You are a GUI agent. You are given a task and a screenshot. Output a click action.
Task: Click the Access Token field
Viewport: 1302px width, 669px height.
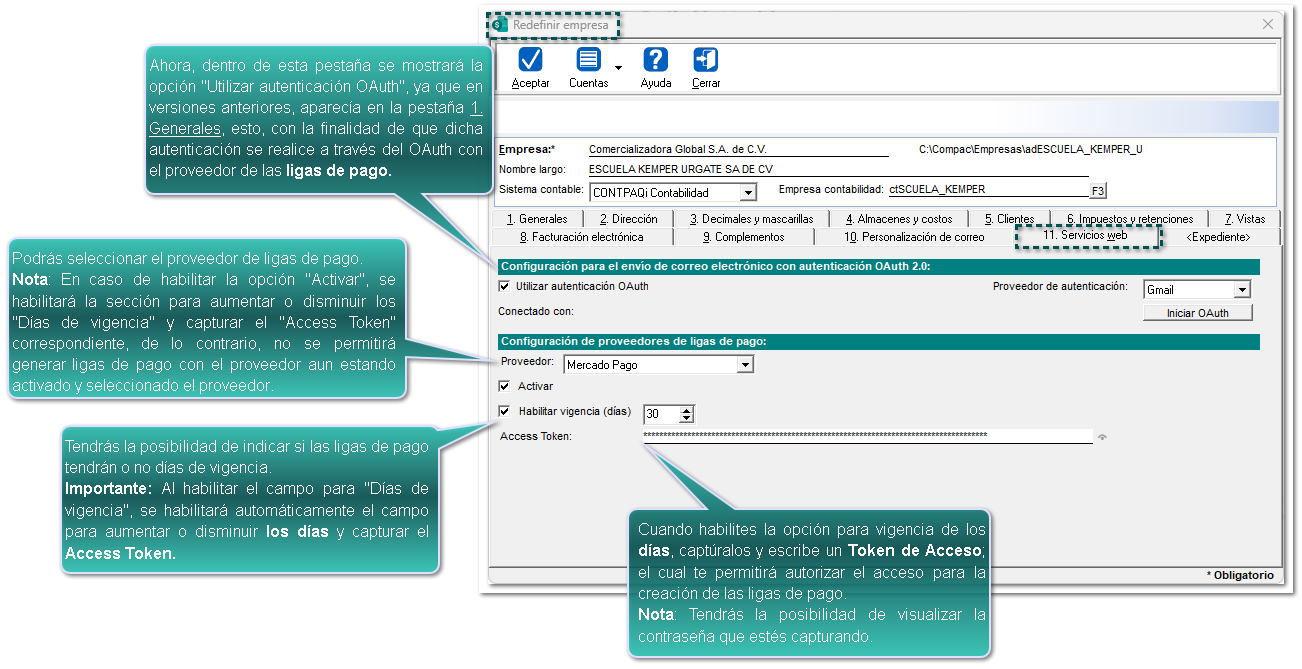point(867,436)
